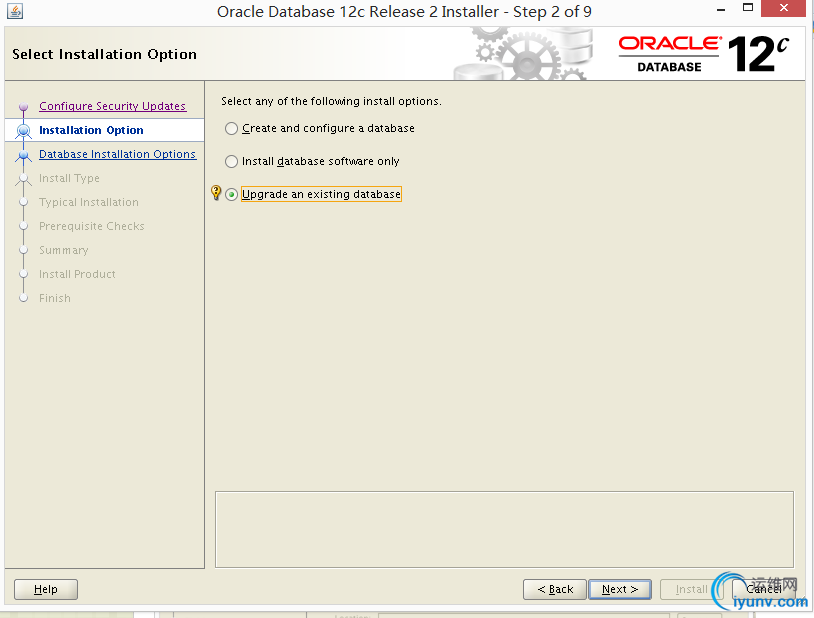
Task: Click the Installation Option step in sidebar
Action: tap(91, 130)
